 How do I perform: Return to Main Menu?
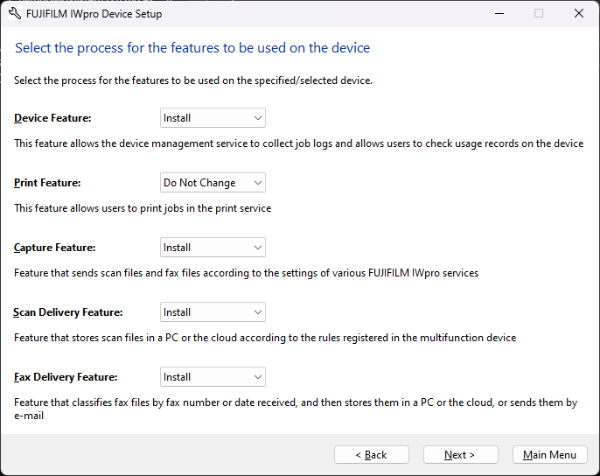pos(549,455)
